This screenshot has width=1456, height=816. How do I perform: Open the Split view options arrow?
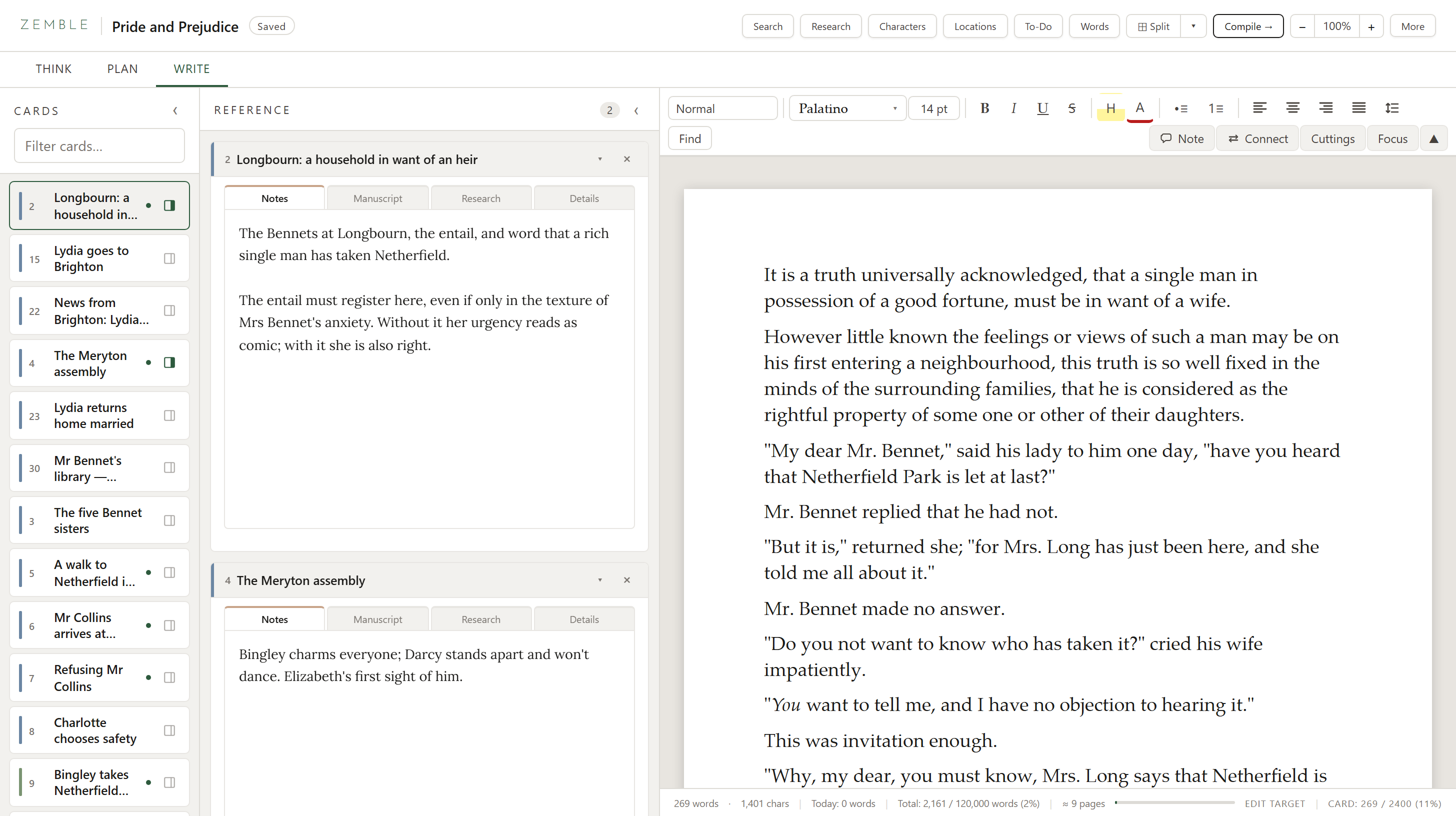point(1193,26)
